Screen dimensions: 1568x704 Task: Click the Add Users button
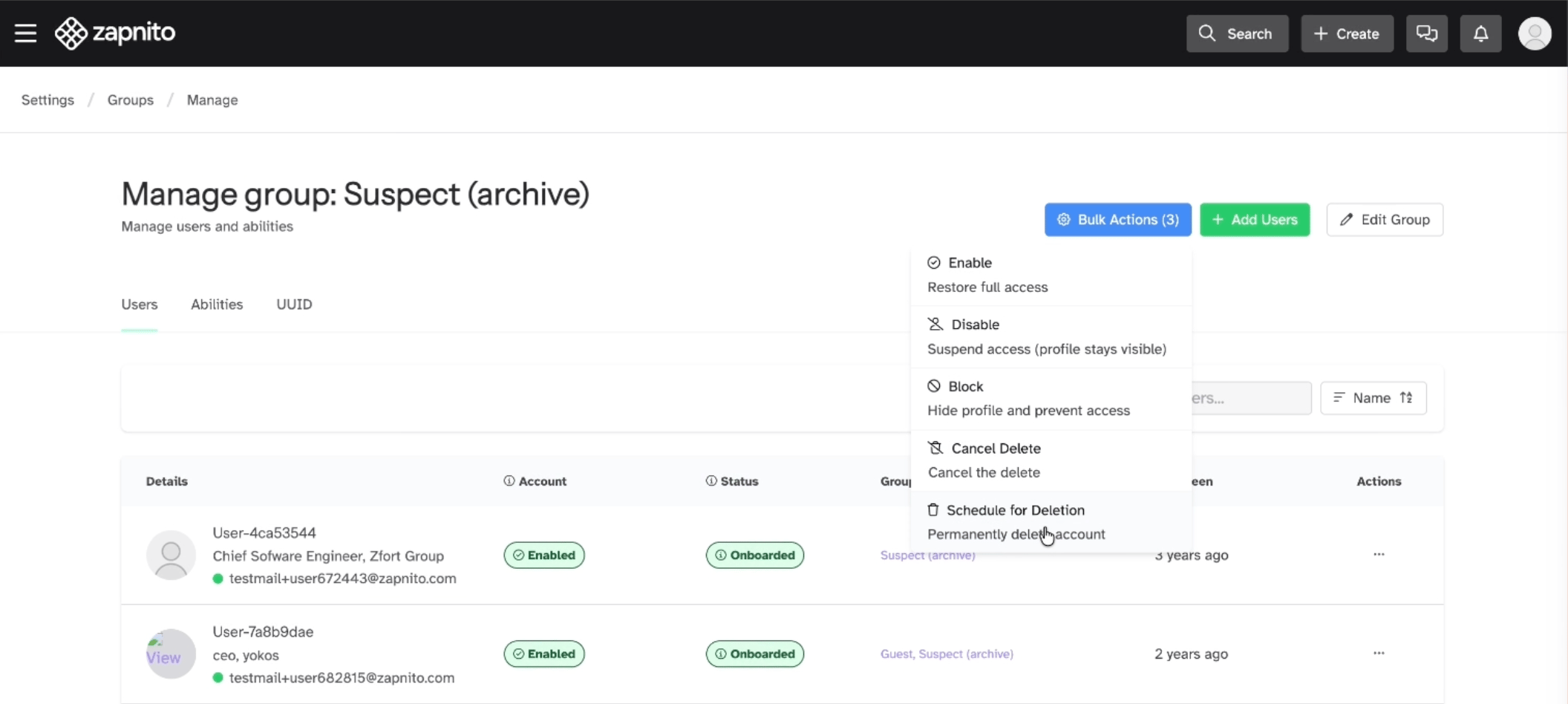[1255, 220]
